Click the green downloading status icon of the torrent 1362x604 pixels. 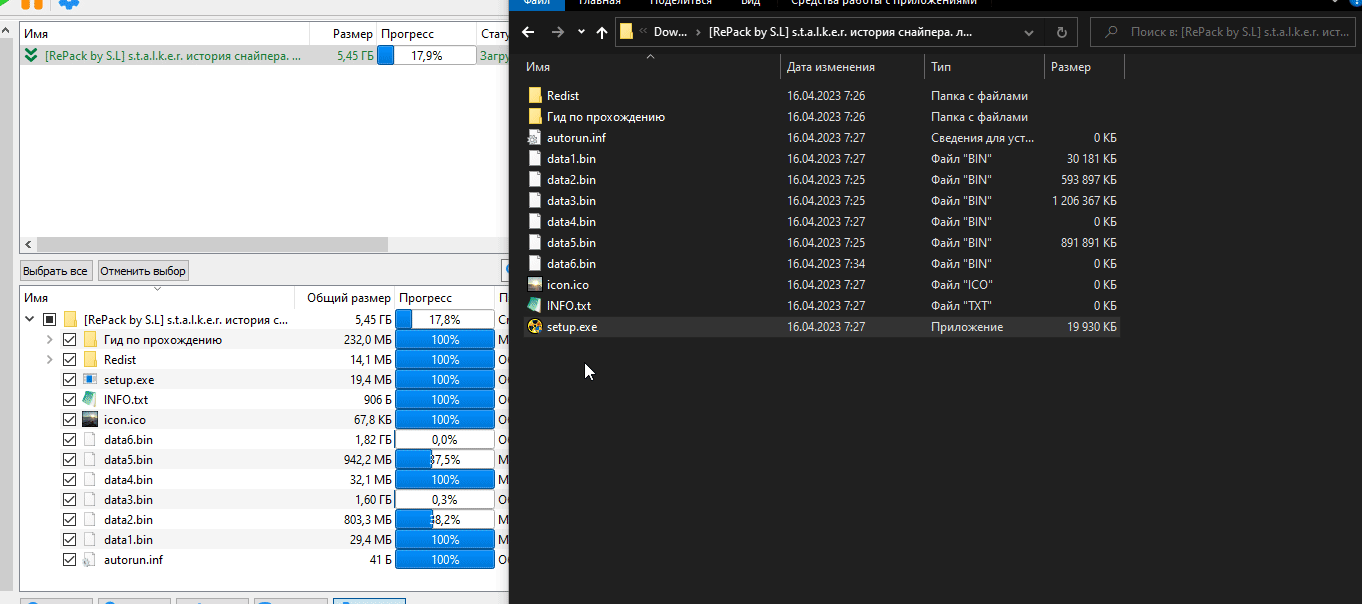[32, 56]
